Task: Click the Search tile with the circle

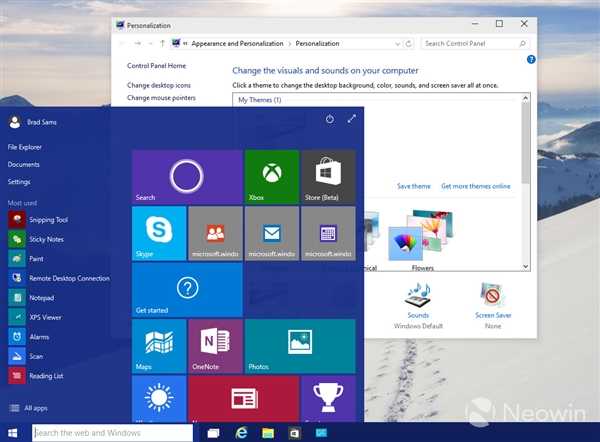Action: click(x=187, y=176)
